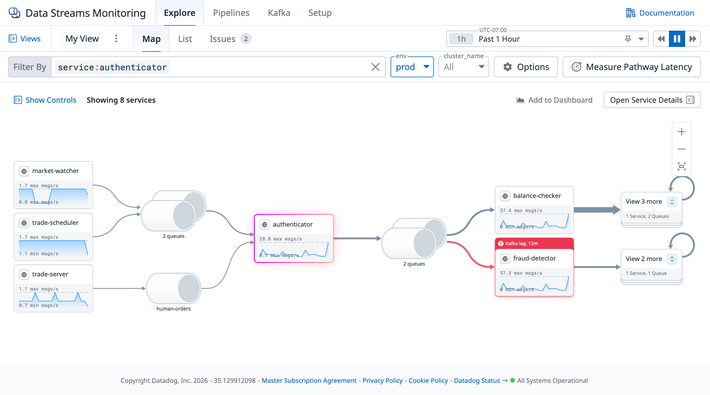The width and height of the screenshot is (710, 395).
Task: Click expander icon on View 3 more
Action: [x=672, y=202]
